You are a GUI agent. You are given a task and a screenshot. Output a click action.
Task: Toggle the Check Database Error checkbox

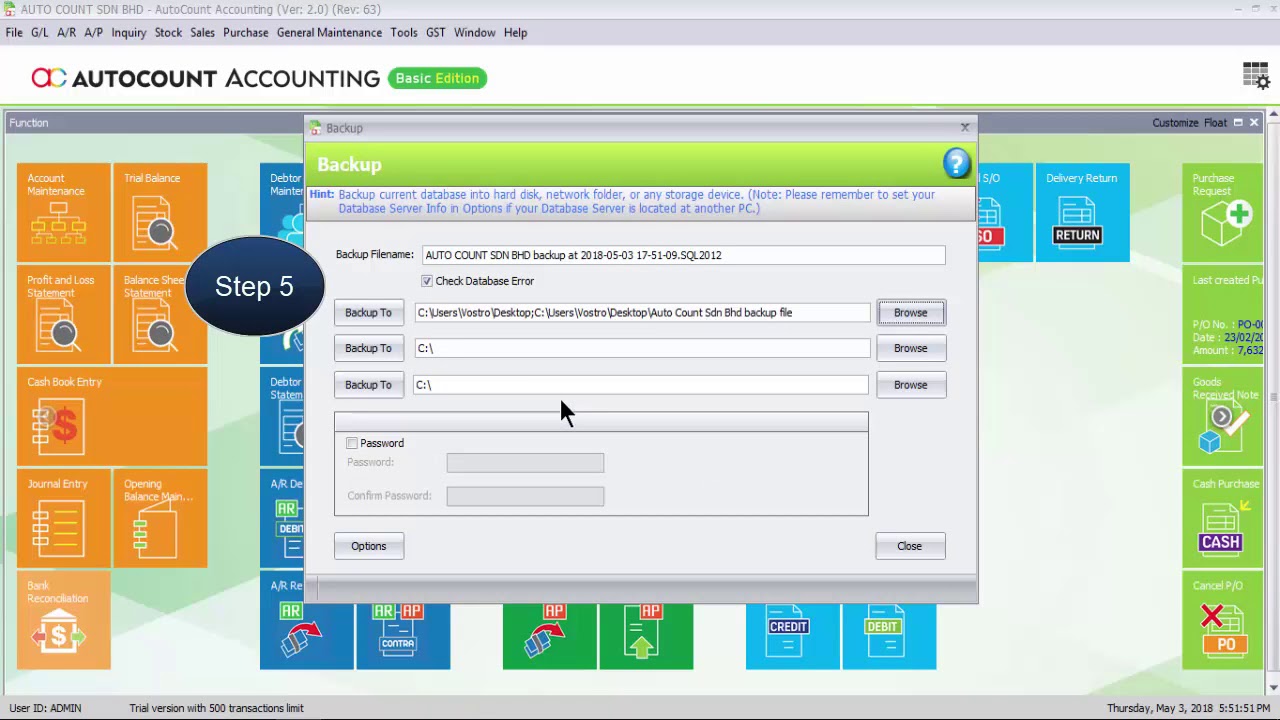pyautogui.click(x=427, y=281)
